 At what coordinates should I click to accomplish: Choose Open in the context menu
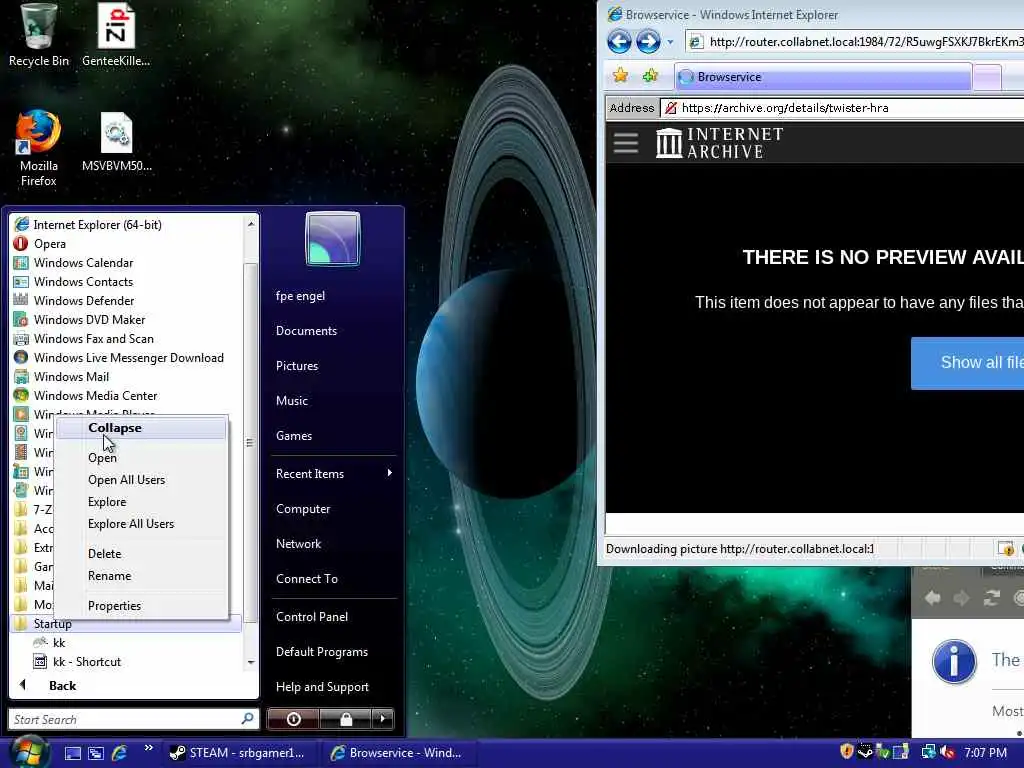pyautogui.click(x=141, y=458)
